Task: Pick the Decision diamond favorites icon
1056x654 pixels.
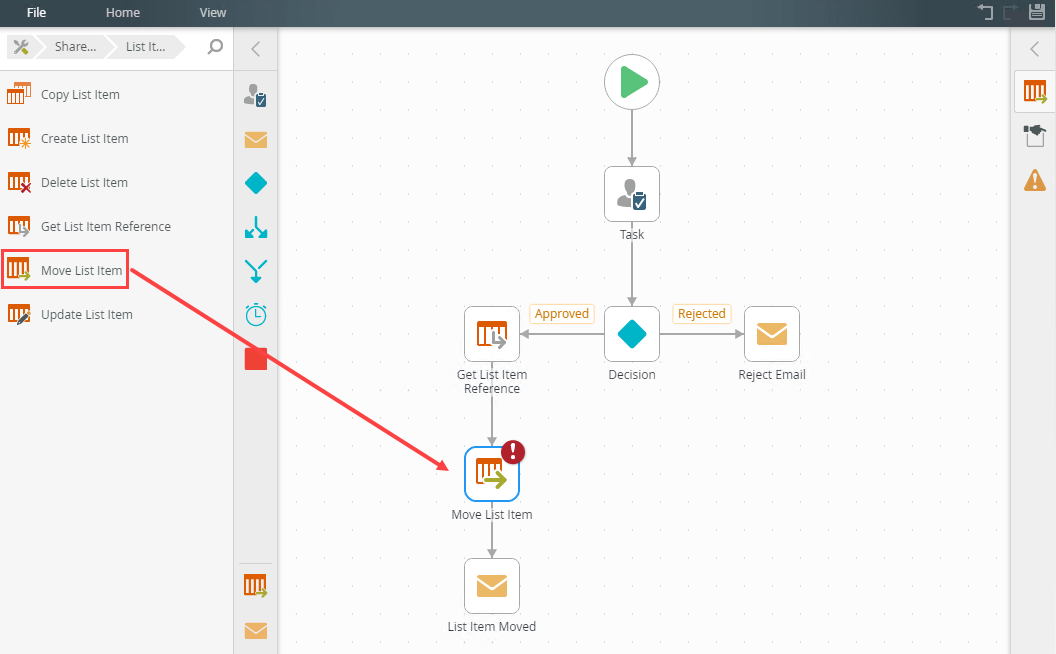Action: (x=256, y=183)
